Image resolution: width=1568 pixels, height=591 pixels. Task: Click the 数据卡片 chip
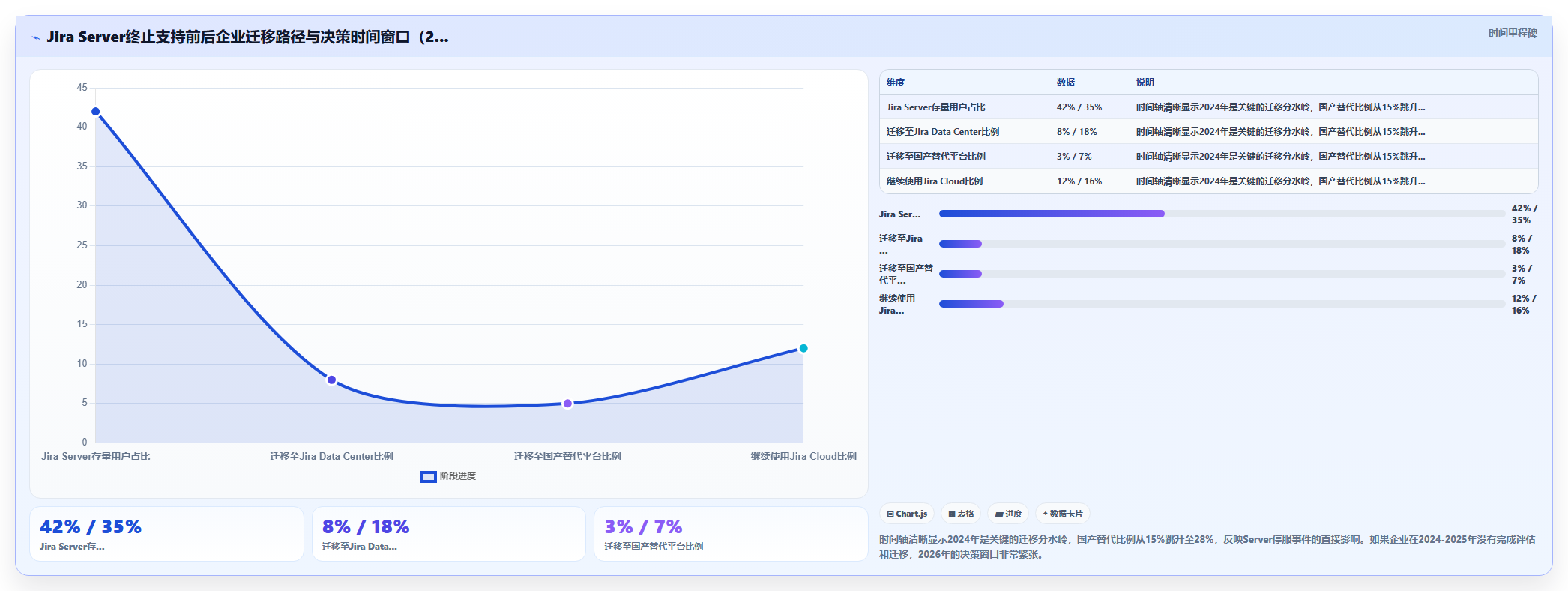tap(1063, 514)
